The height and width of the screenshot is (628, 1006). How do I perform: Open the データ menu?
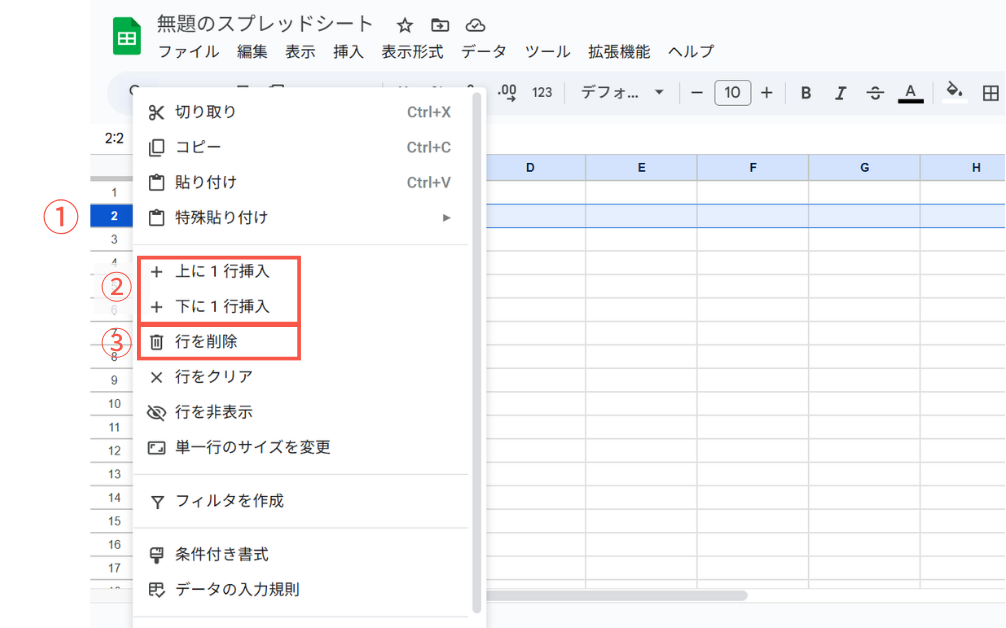(484, 52)
